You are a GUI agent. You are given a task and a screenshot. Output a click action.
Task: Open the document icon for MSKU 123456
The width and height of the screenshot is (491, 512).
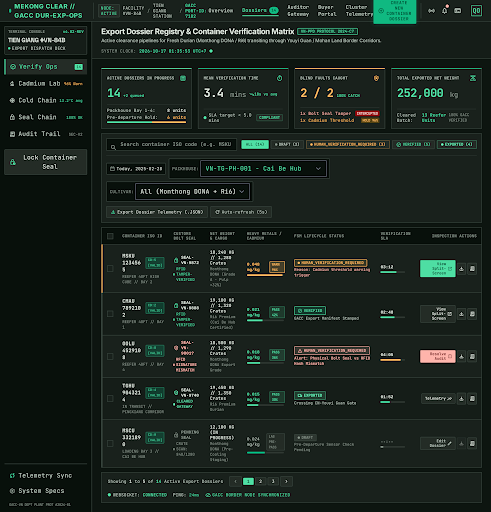[472, 269]
